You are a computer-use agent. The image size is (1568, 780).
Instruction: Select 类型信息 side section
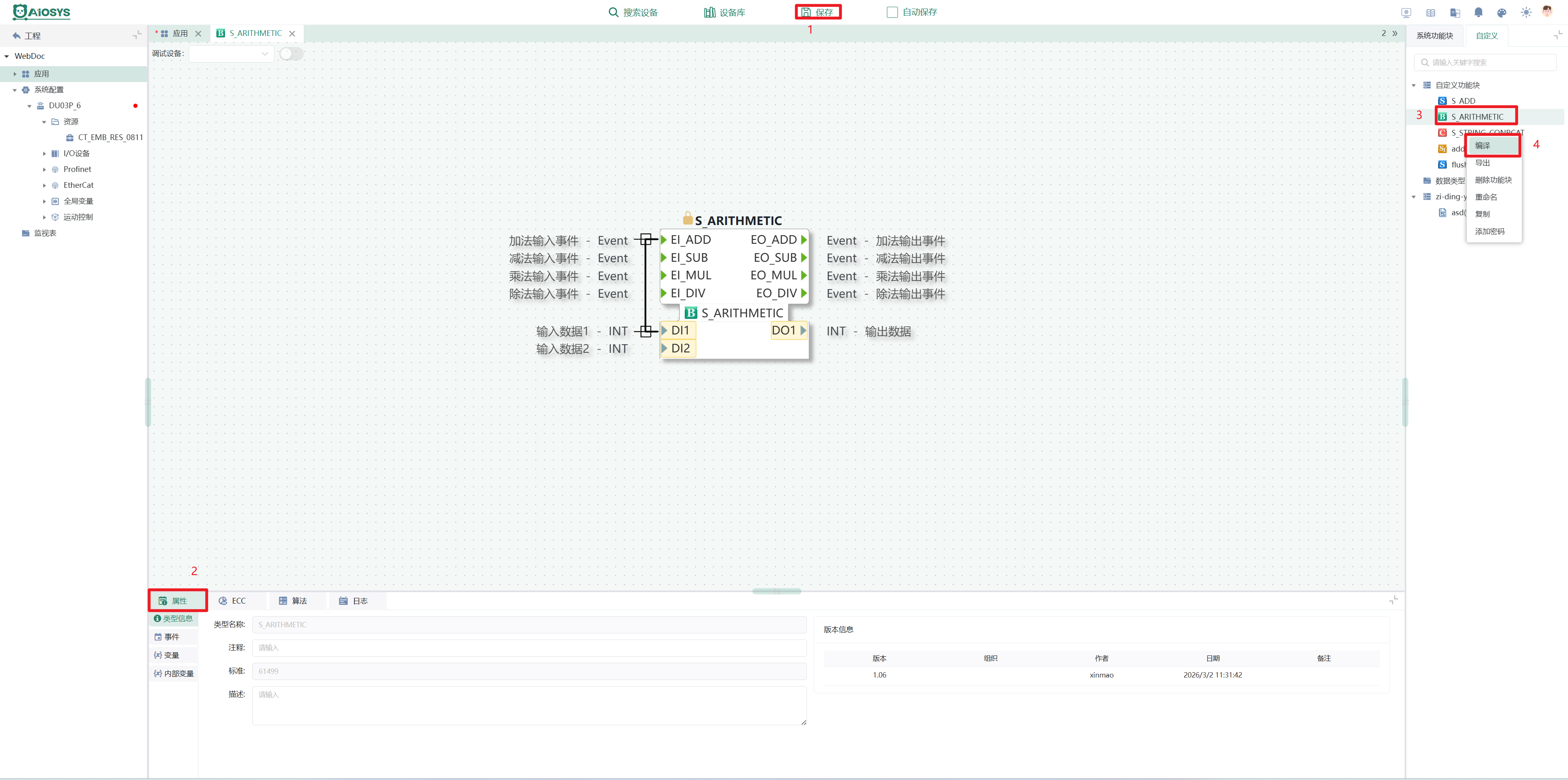[174, 619]
